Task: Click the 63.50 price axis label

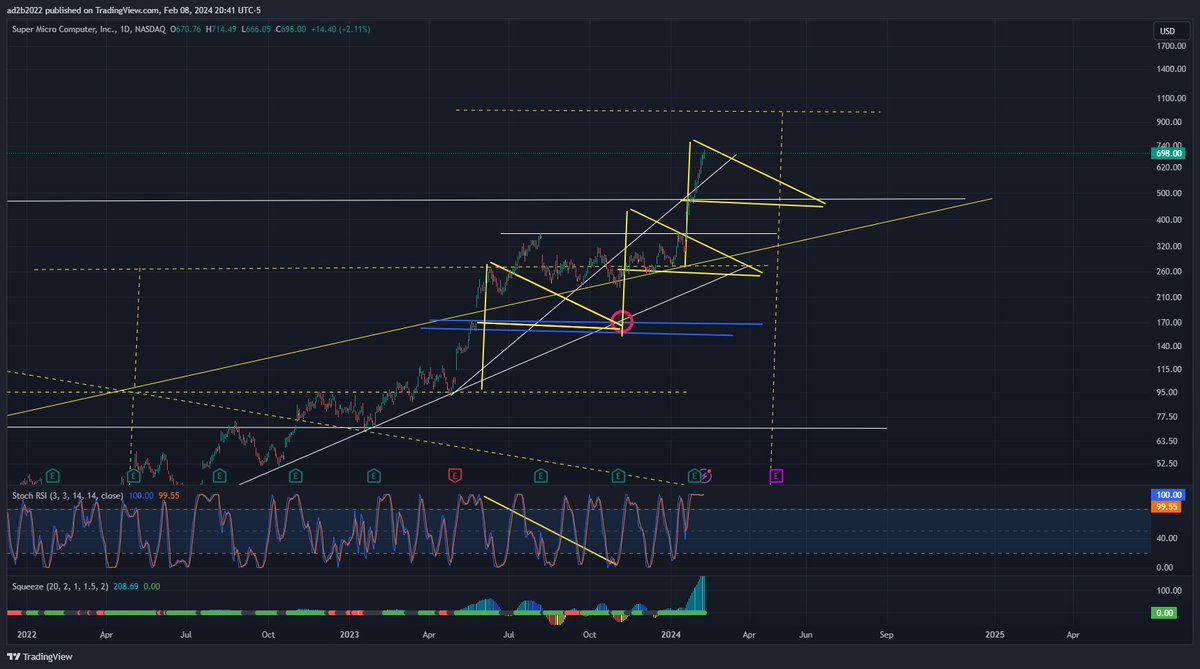Action: (x=1167, y=440)
